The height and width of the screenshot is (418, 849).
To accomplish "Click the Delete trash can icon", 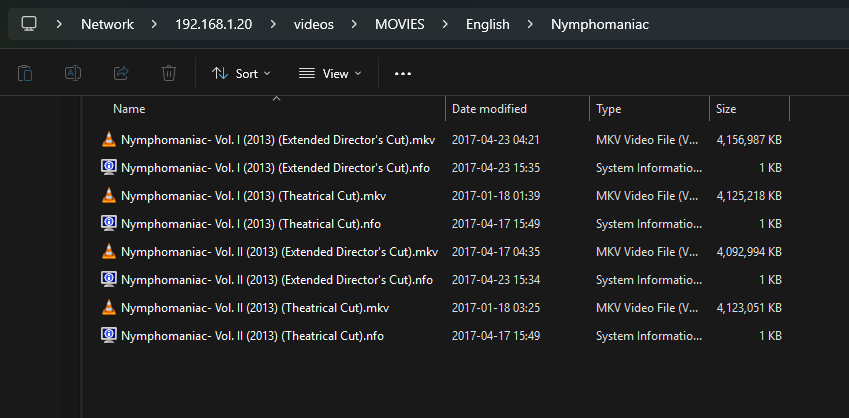I will pos(169,73).
